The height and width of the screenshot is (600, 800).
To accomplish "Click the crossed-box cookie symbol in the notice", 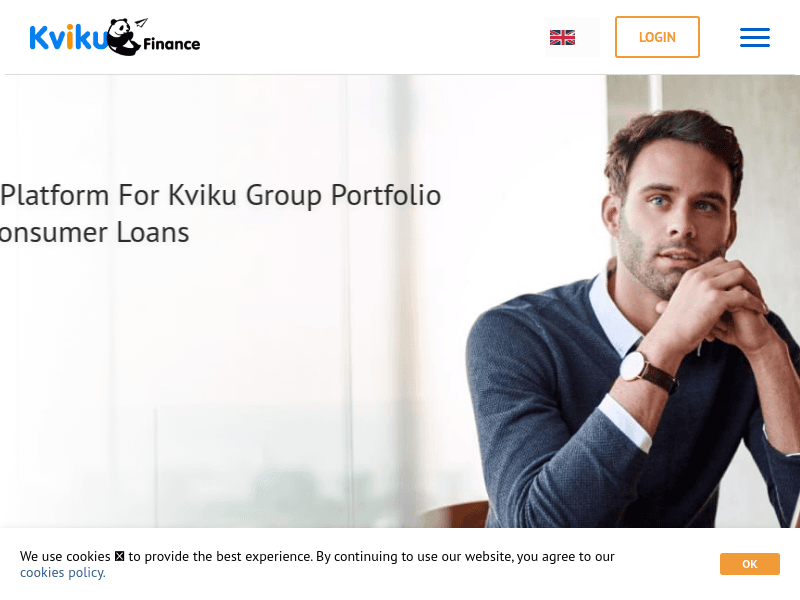I will coord(119,556).
